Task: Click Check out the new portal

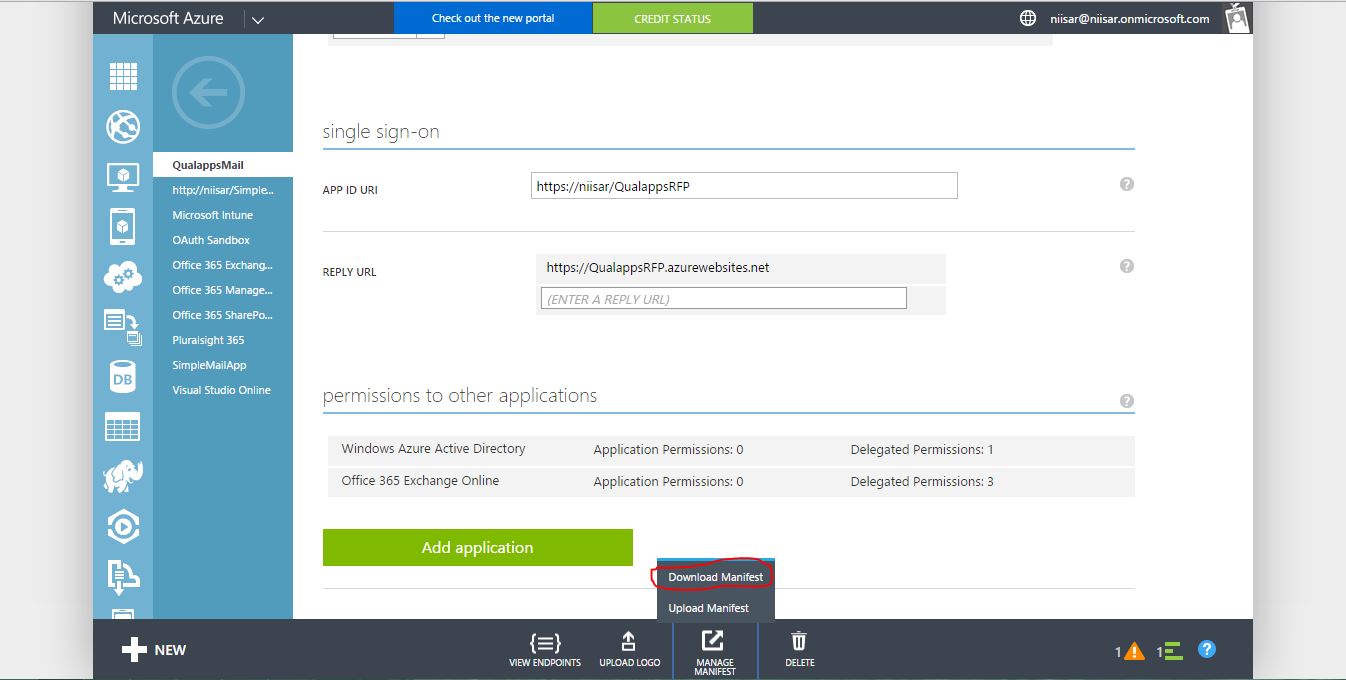Action: pos(493,18)
